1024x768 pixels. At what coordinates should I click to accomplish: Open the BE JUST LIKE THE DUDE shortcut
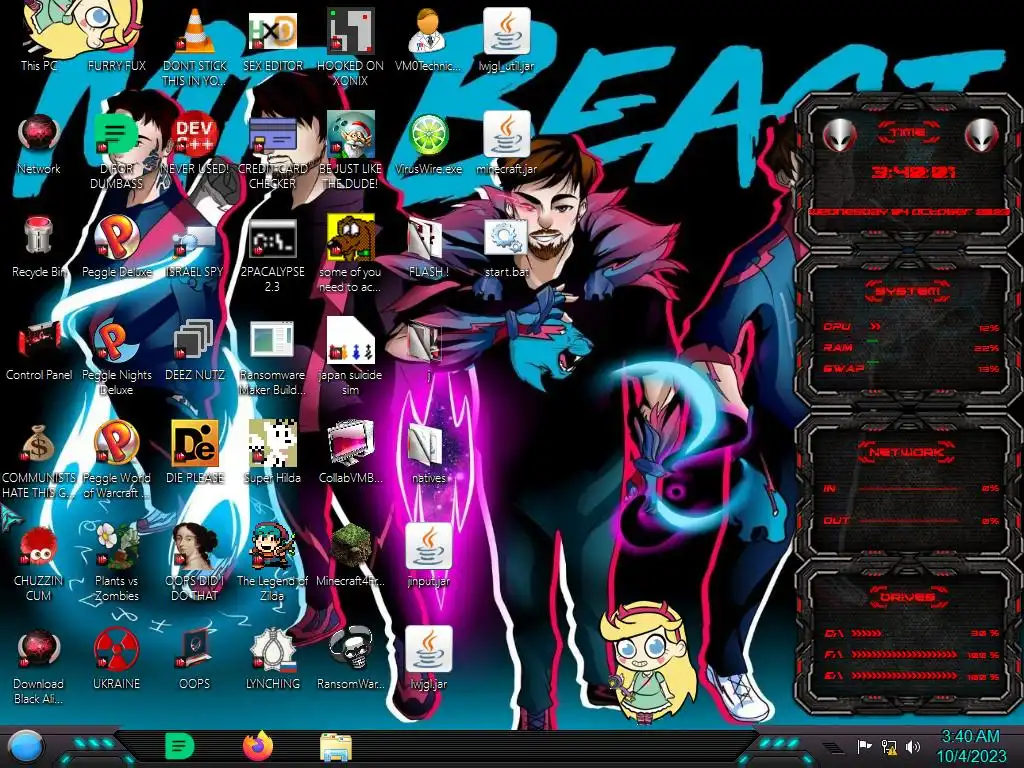[x=350, y=134]
